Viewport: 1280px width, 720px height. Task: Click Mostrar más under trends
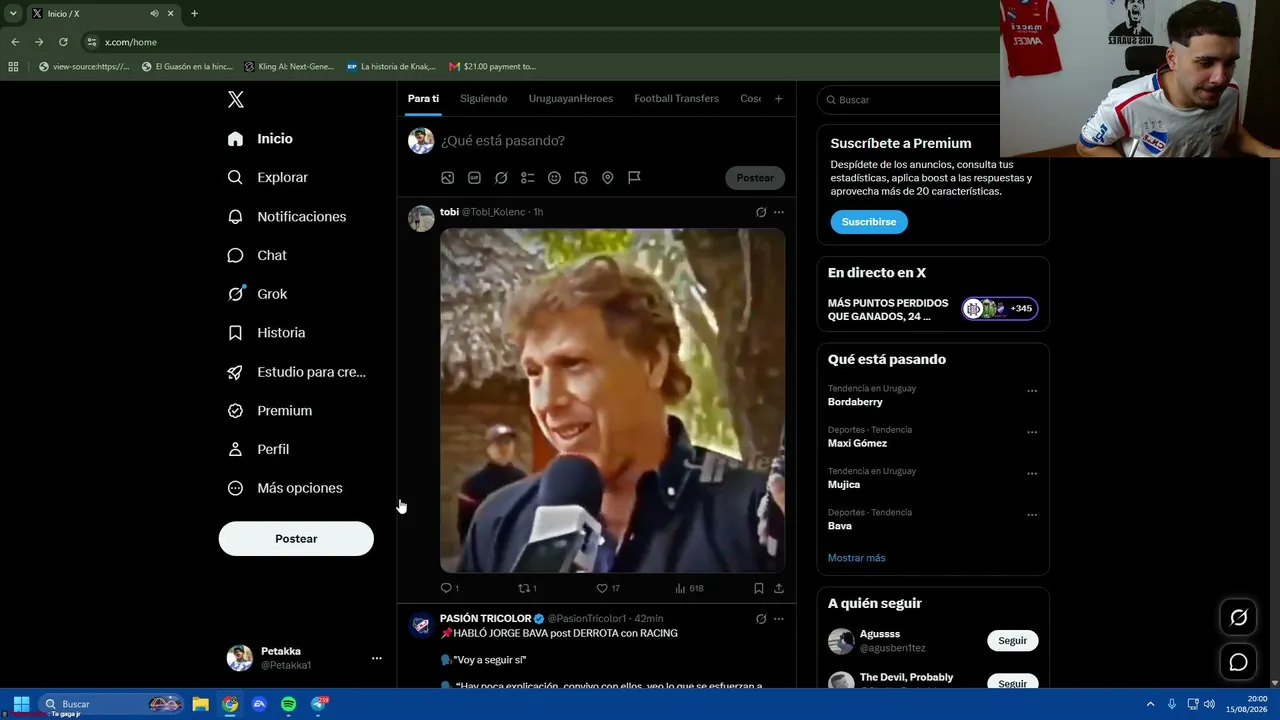pyautogui.click(x=856, y=558)
